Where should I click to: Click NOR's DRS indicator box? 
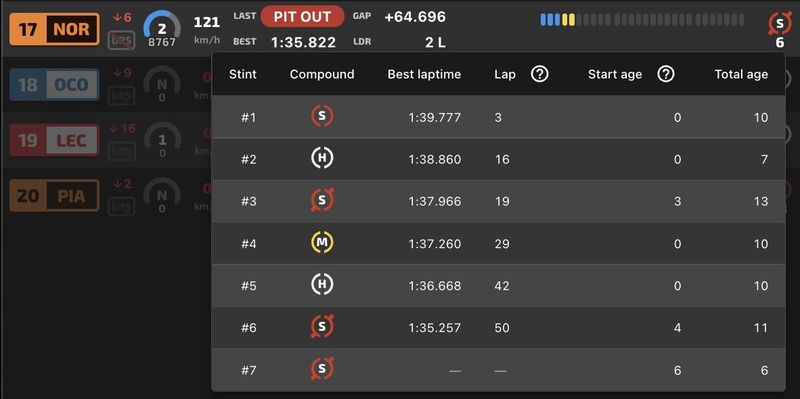(x=121, y=41)
